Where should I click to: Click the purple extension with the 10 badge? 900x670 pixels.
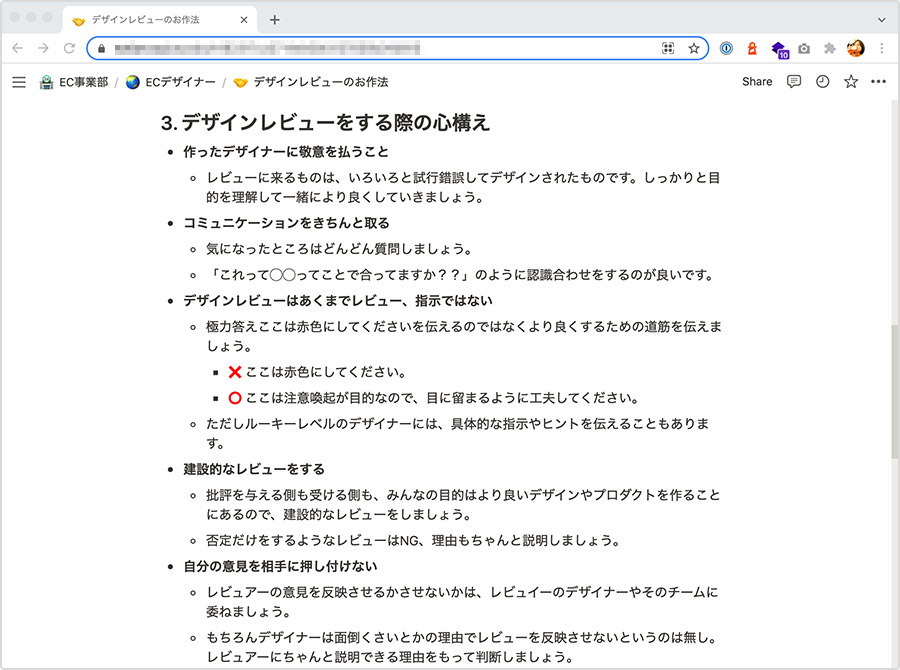tap(779, 47)
